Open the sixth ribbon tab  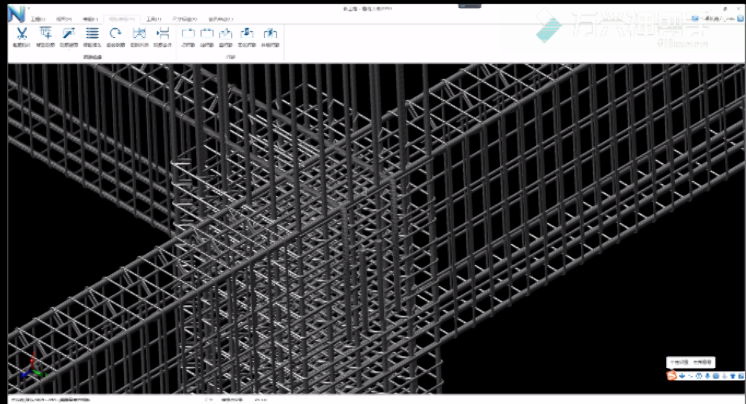(185, 19)
